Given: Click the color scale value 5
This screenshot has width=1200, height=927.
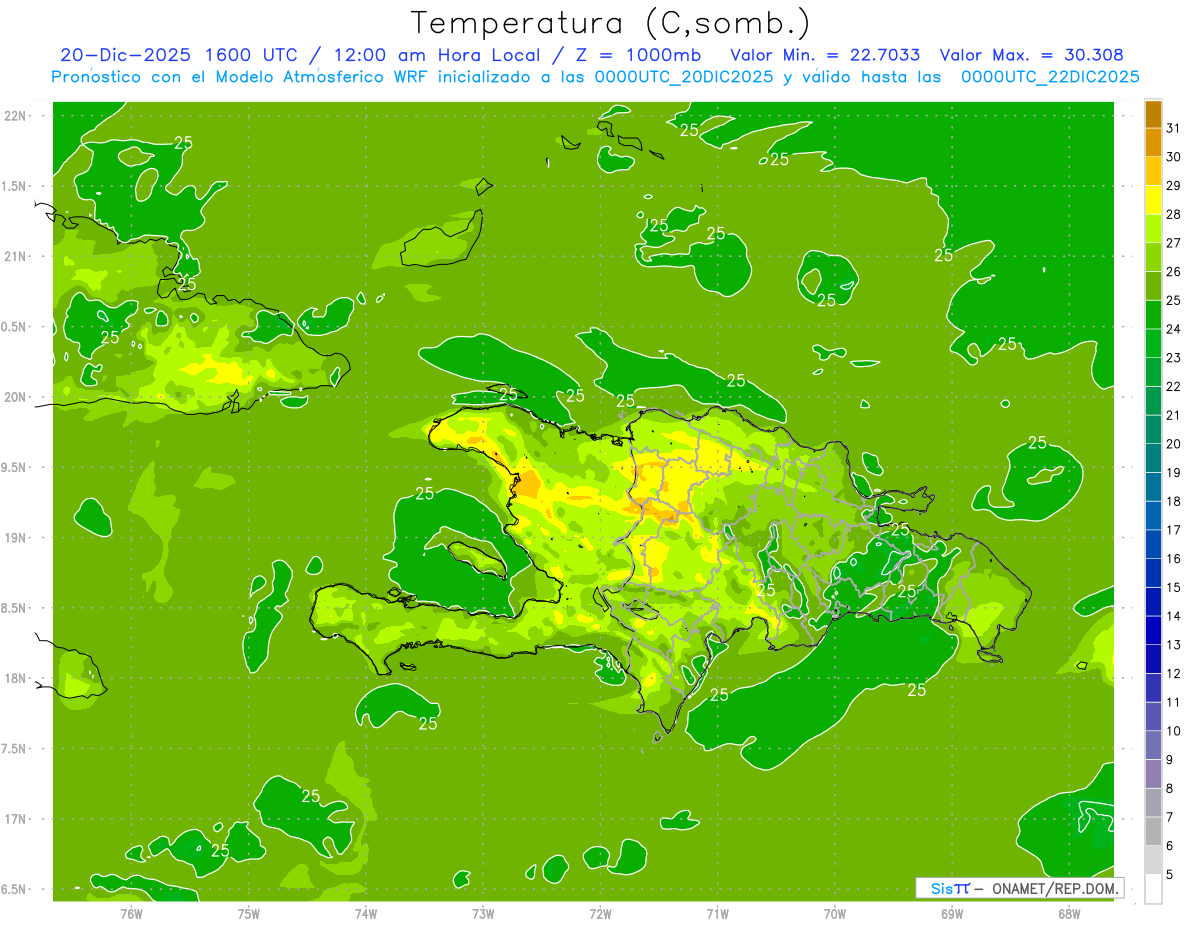Looking at the screenshot, I should coord(1170,874).
